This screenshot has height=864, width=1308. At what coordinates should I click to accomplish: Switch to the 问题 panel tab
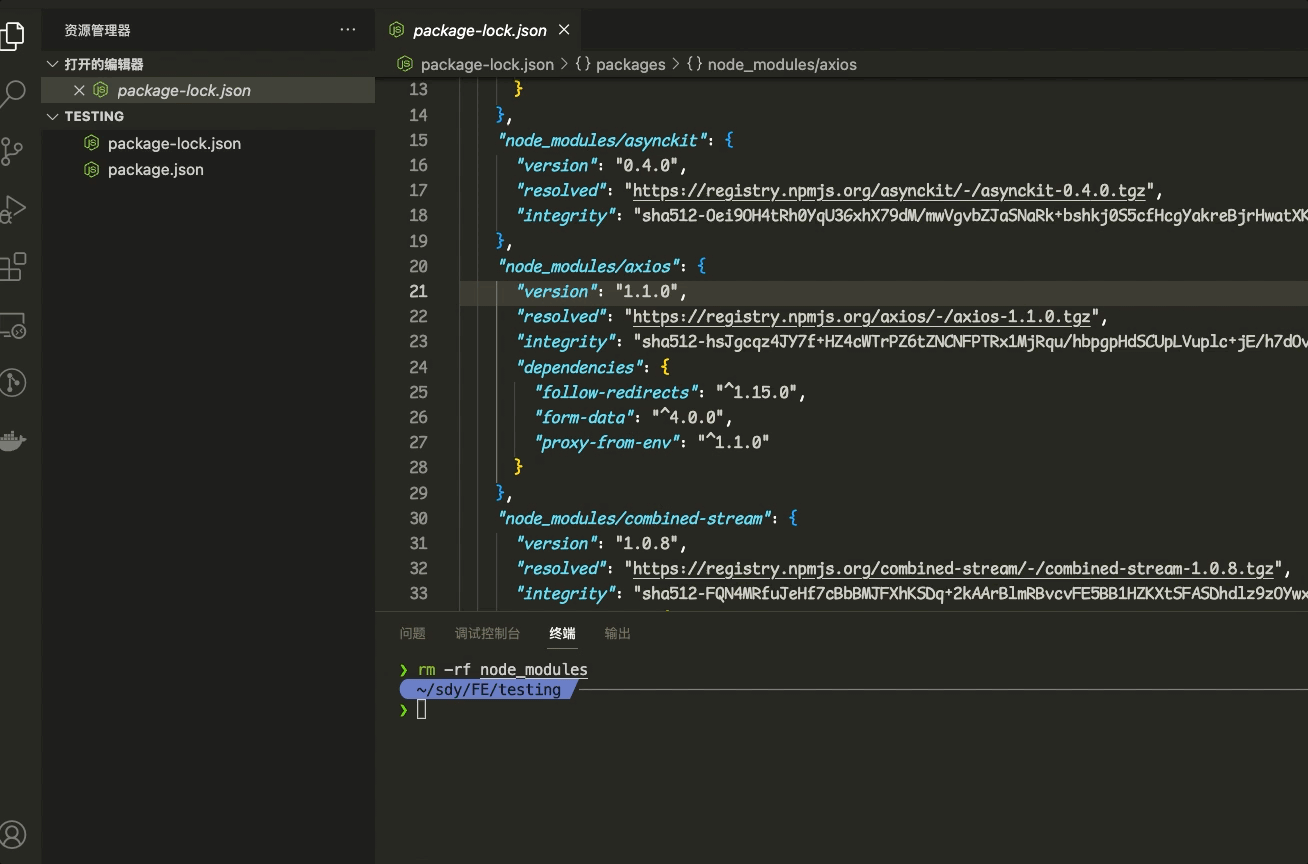click(x=412, y=633)
